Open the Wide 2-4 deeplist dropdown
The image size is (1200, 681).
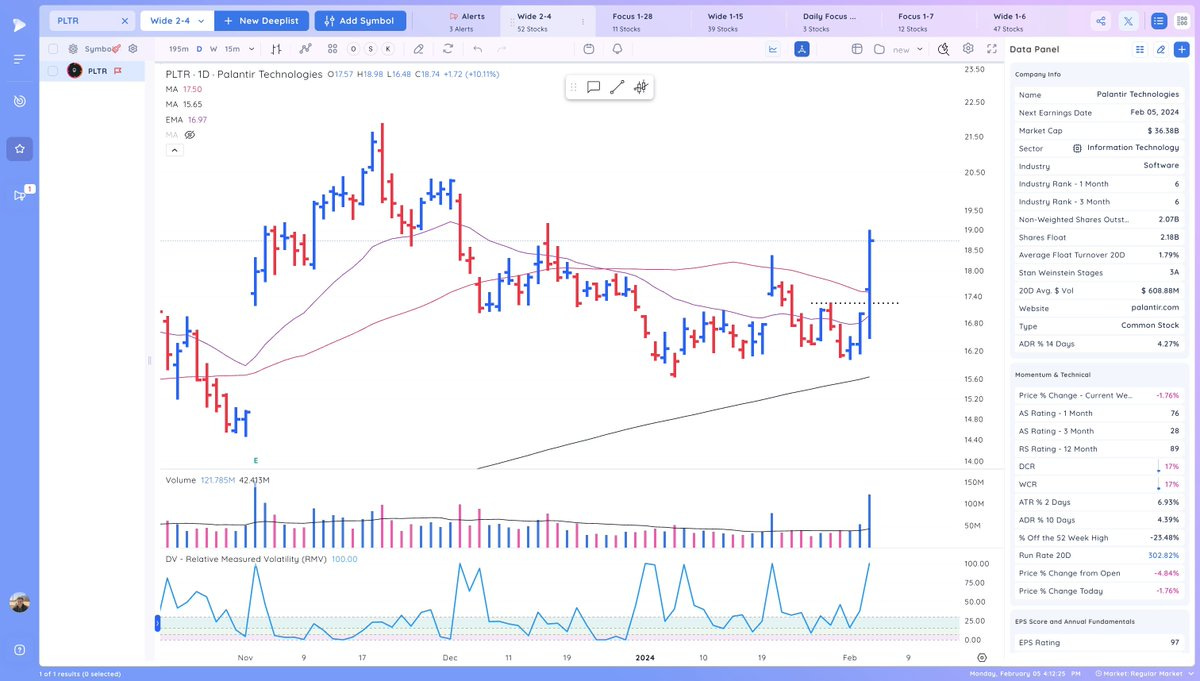coord(175,20)
